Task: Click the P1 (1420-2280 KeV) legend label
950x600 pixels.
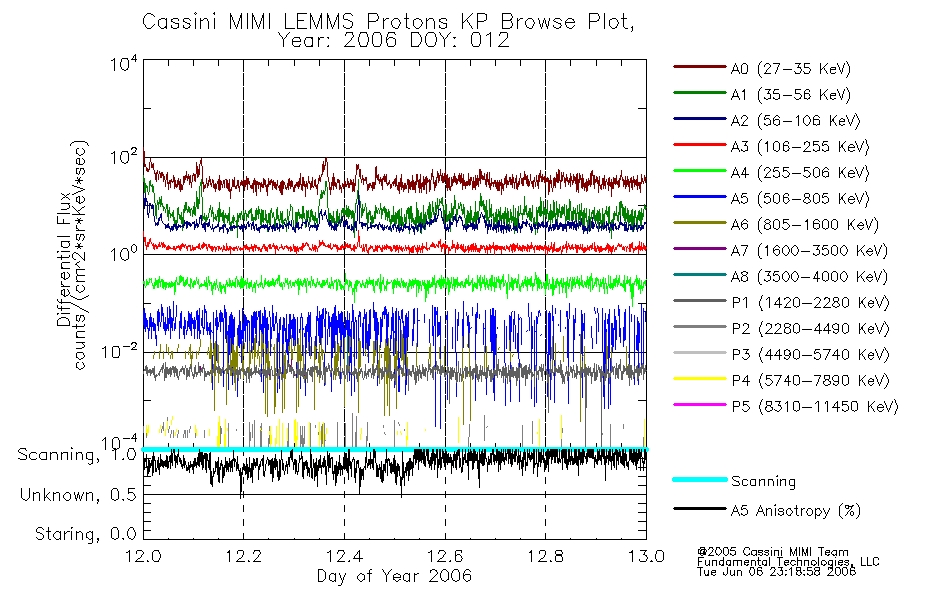Action: 810,302
